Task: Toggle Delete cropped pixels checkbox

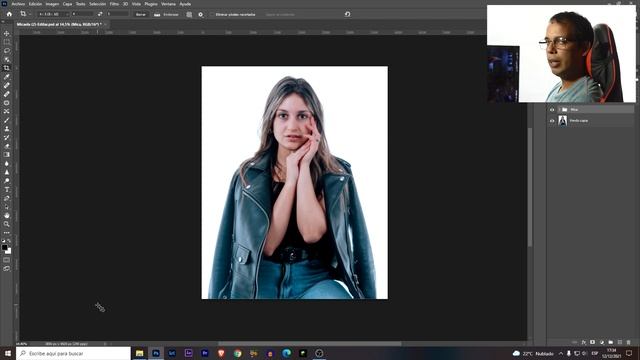Action: coord(212,14)
